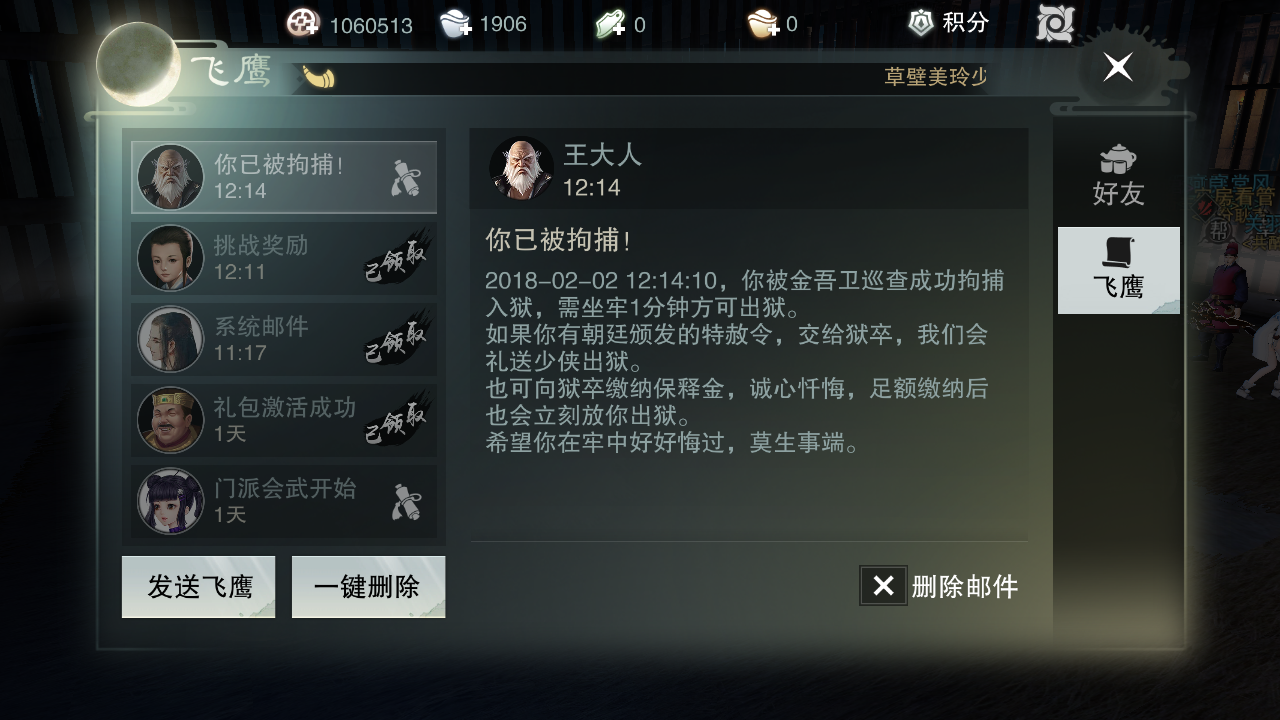Tap the scroll icon on 你已被拘捕 mail
The width and height of the screenshot is (1280, 720).
[x=406, y=177]
